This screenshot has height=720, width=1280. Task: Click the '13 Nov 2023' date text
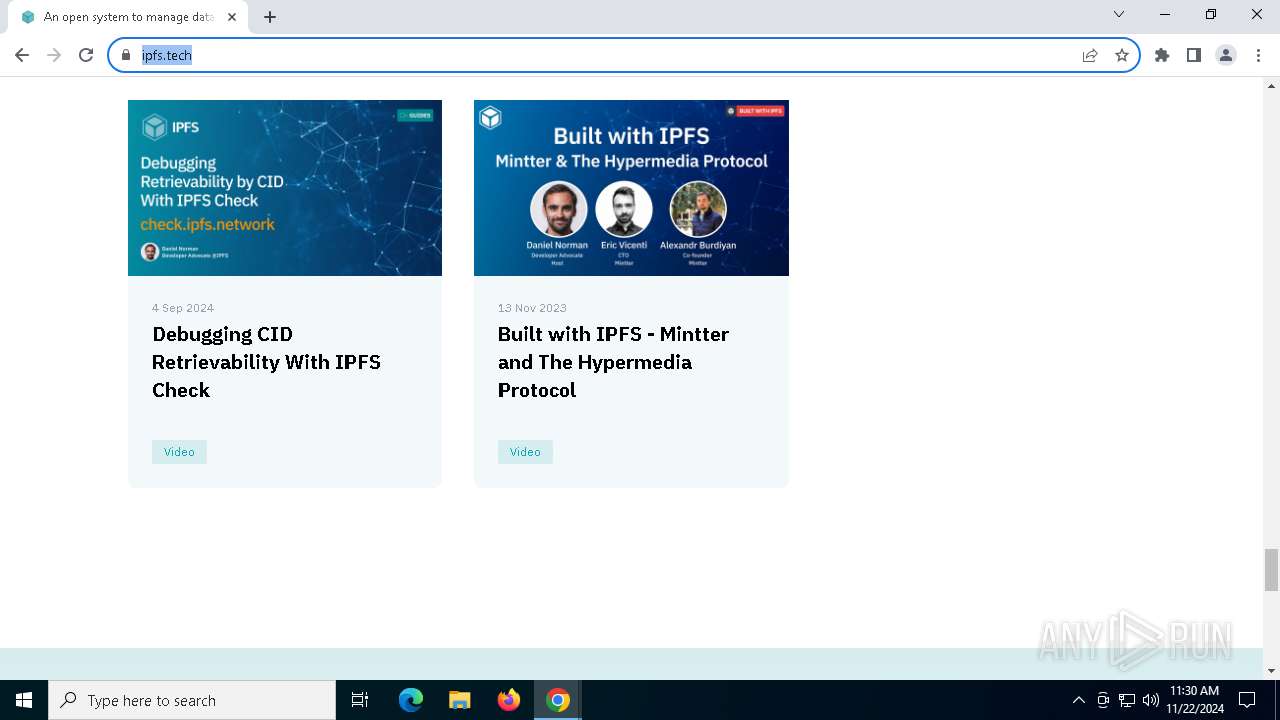[532, 308]
